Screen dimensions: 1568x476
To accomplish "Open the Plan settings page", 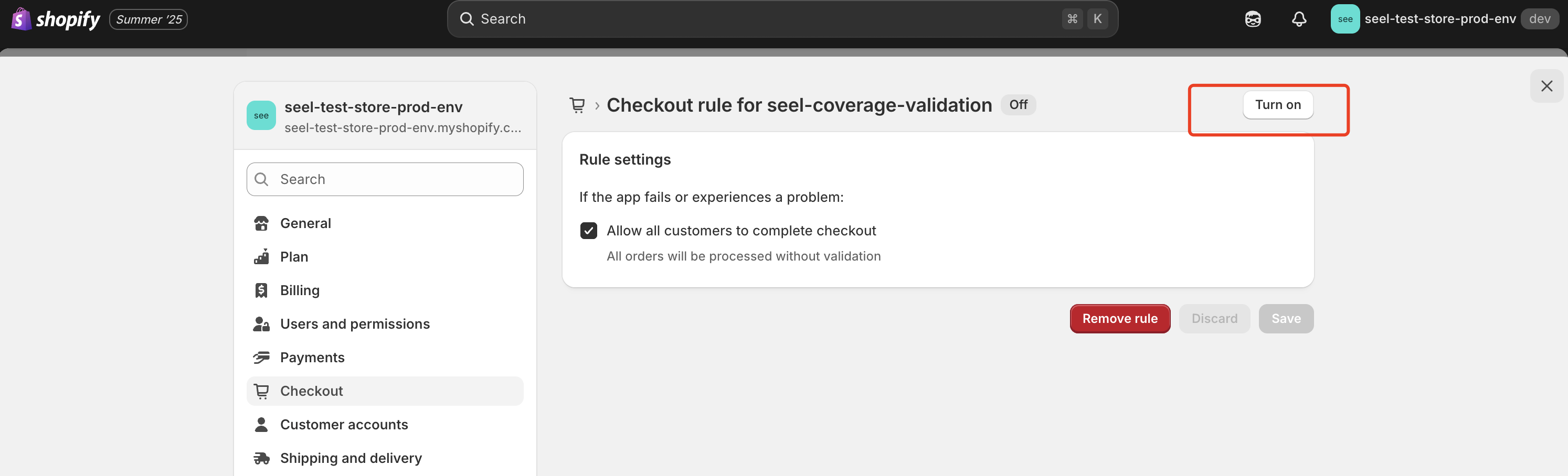I will tap(294, 257).
